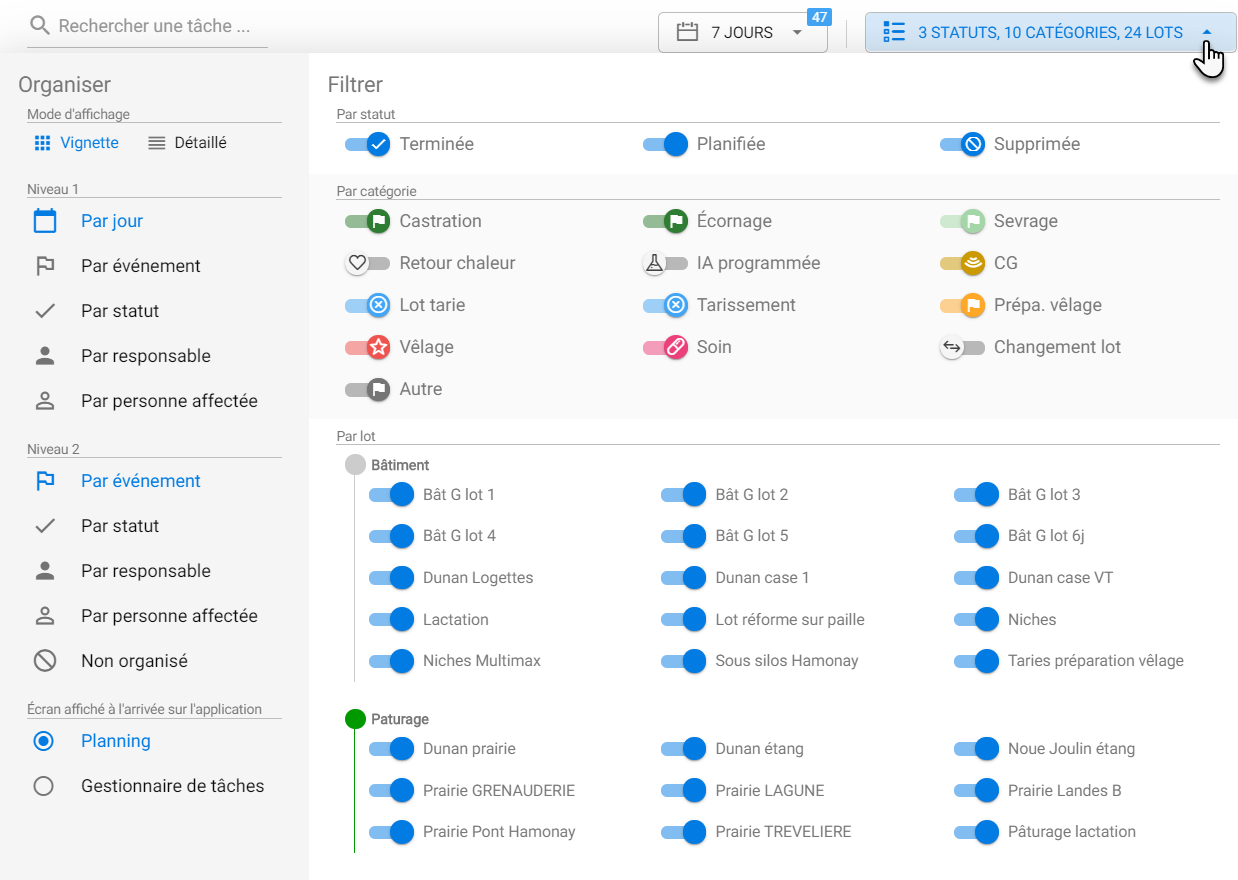Image resolution: width=1238 pixels, height=880 pixels.
Task: Disable the Prairie LAGUNE switch
Action: [684, 790]
